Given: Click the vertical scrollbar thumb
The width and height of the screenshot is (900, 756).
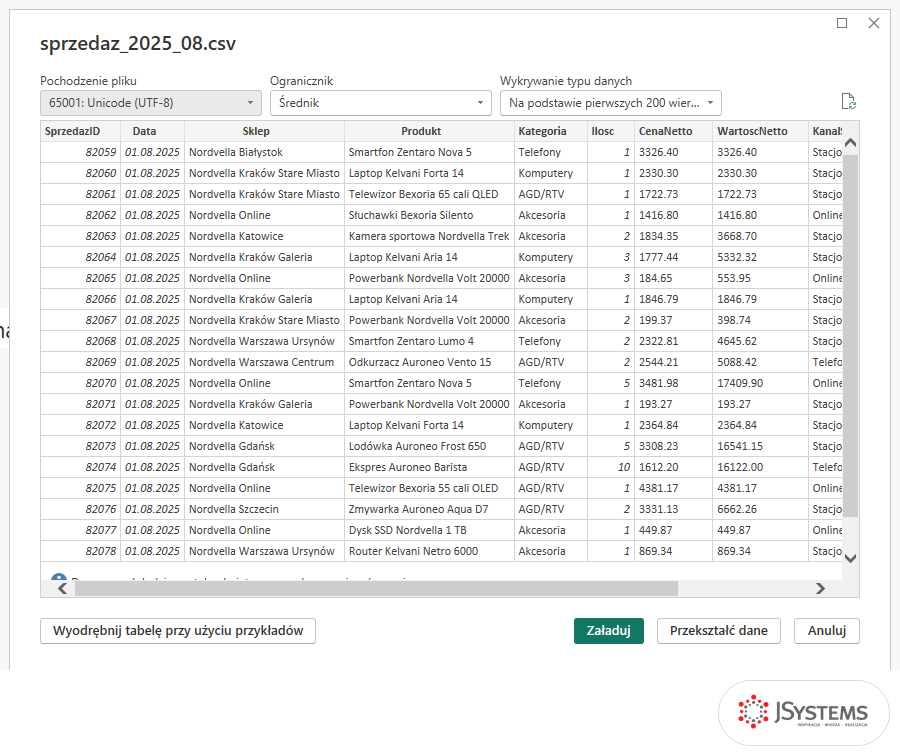Looking at the screenshot, I should pyautogui.click(x=851, y=336).
